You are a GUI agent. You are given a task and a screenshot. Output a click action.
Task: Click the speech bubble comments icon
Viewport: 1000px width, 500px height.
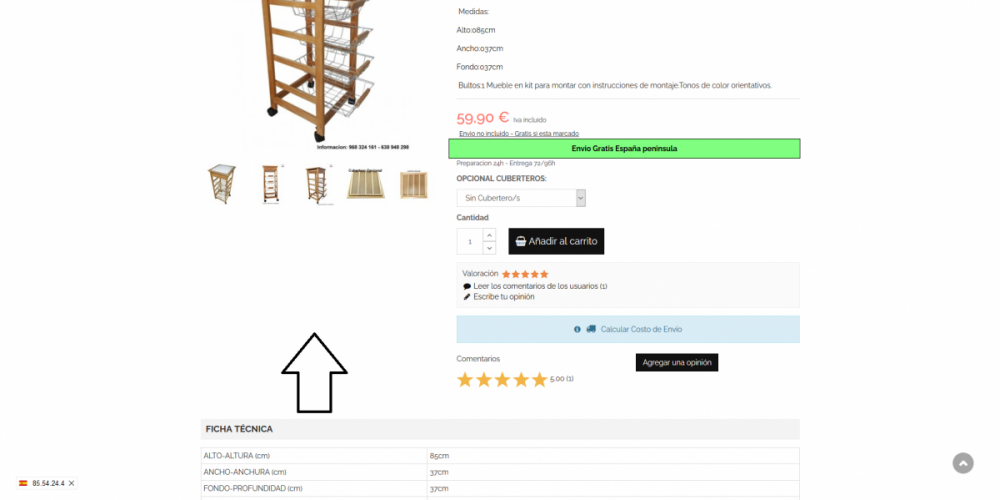(x=467, y=286)
